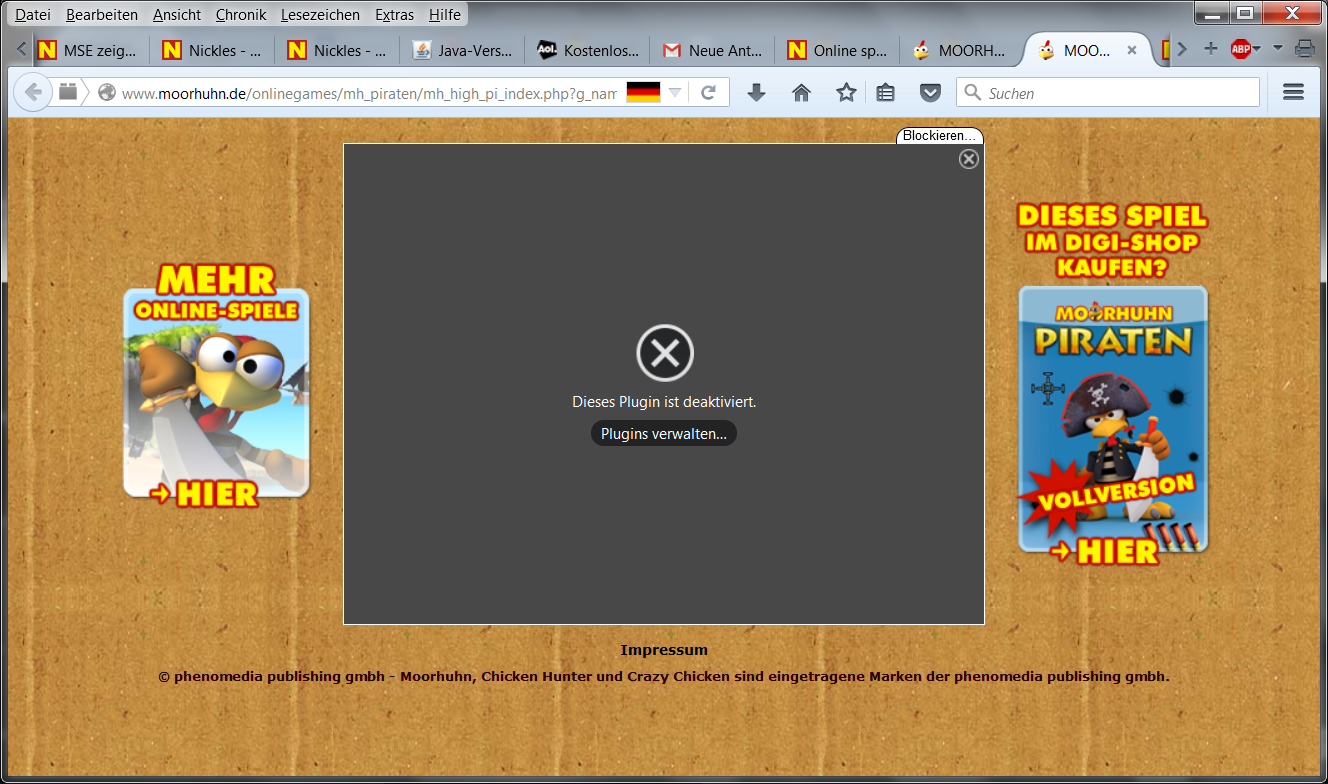Switch to the Kostenlos... AOL tab
This screenshot has height=784, width=1328.
pyautogui.click(x=587, y=50)
